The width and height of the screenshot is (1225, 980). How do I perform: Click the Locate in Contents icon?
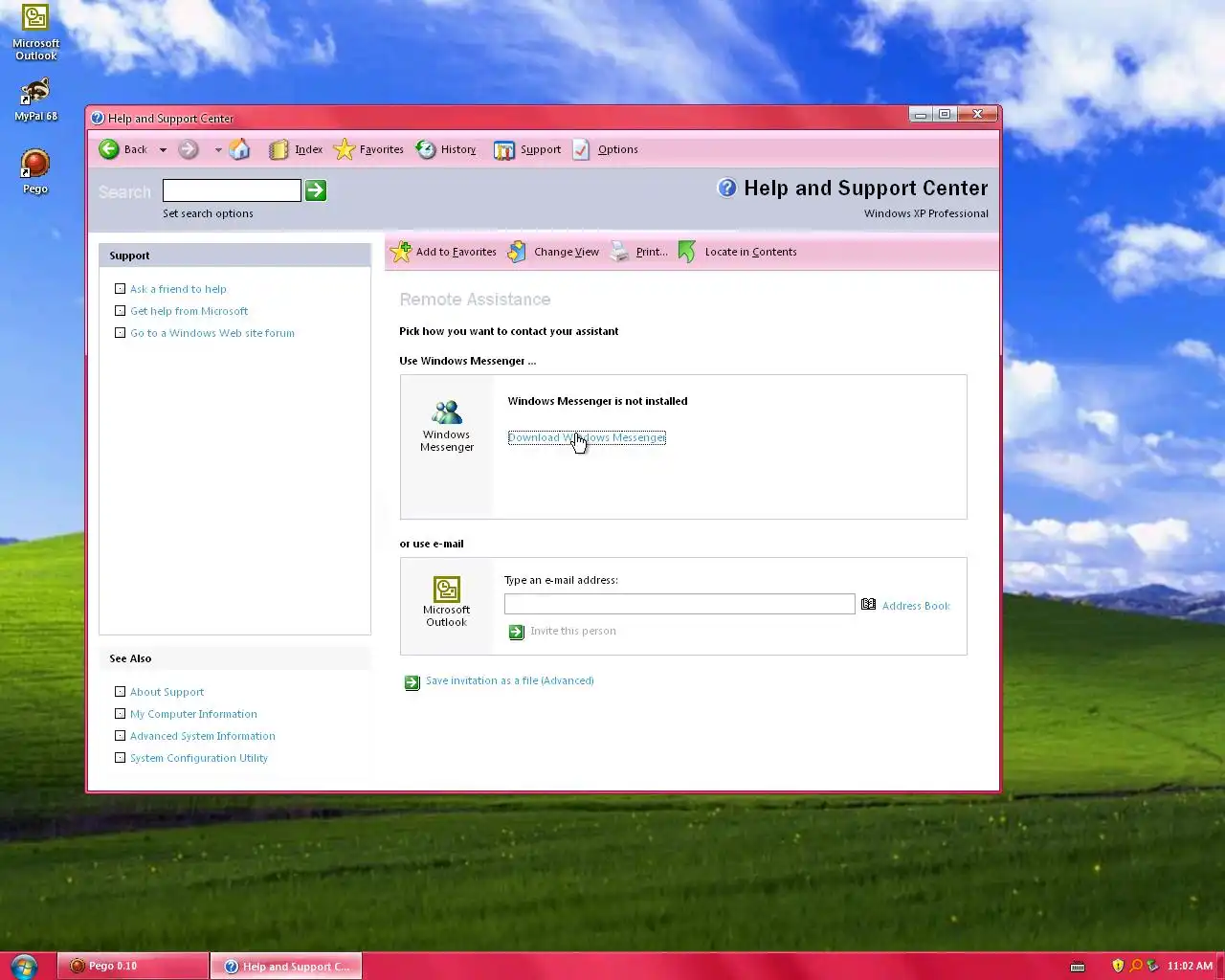[687, 252]
